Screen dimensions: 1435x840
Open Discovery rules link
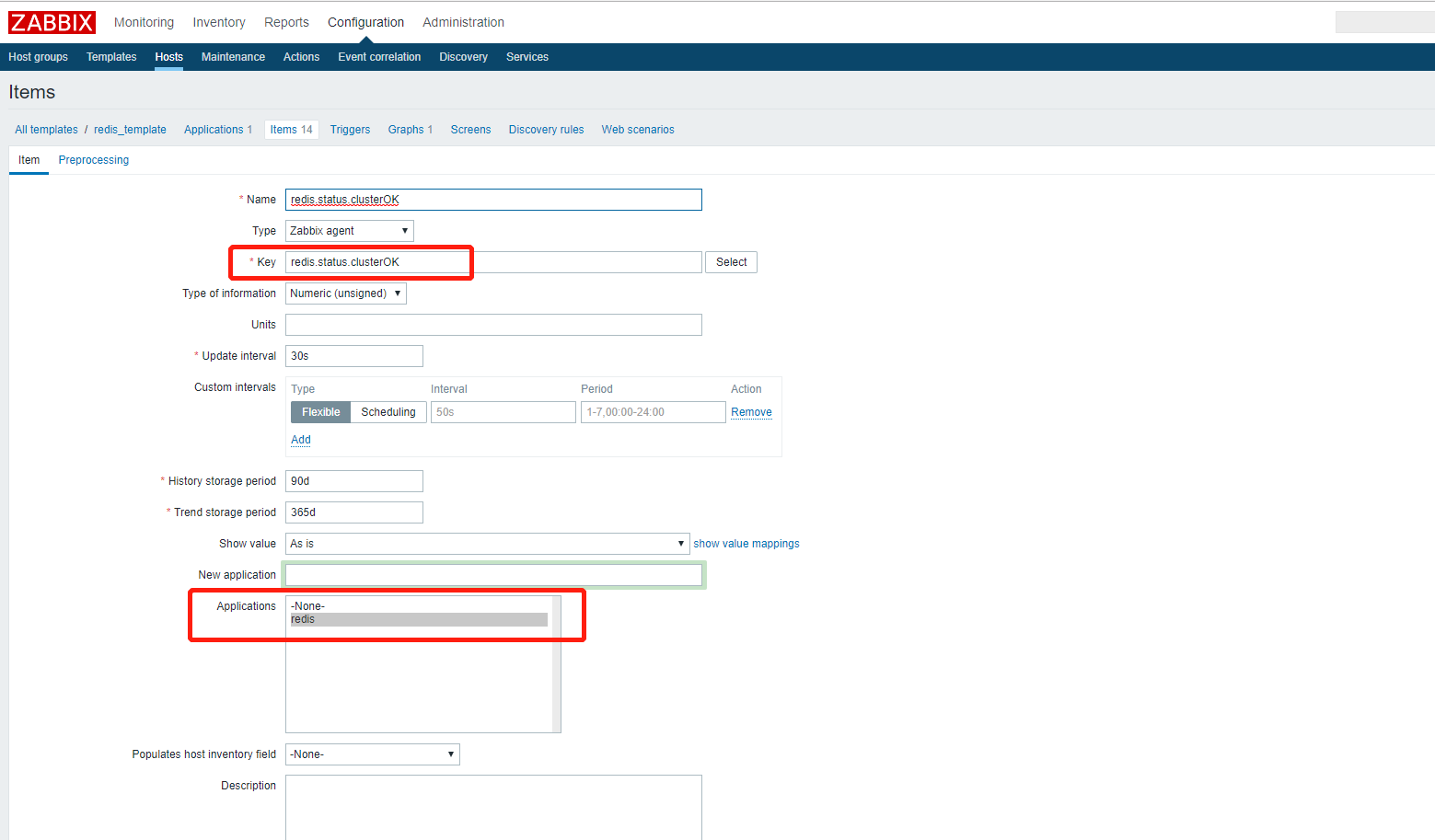[x=546, y=130]
